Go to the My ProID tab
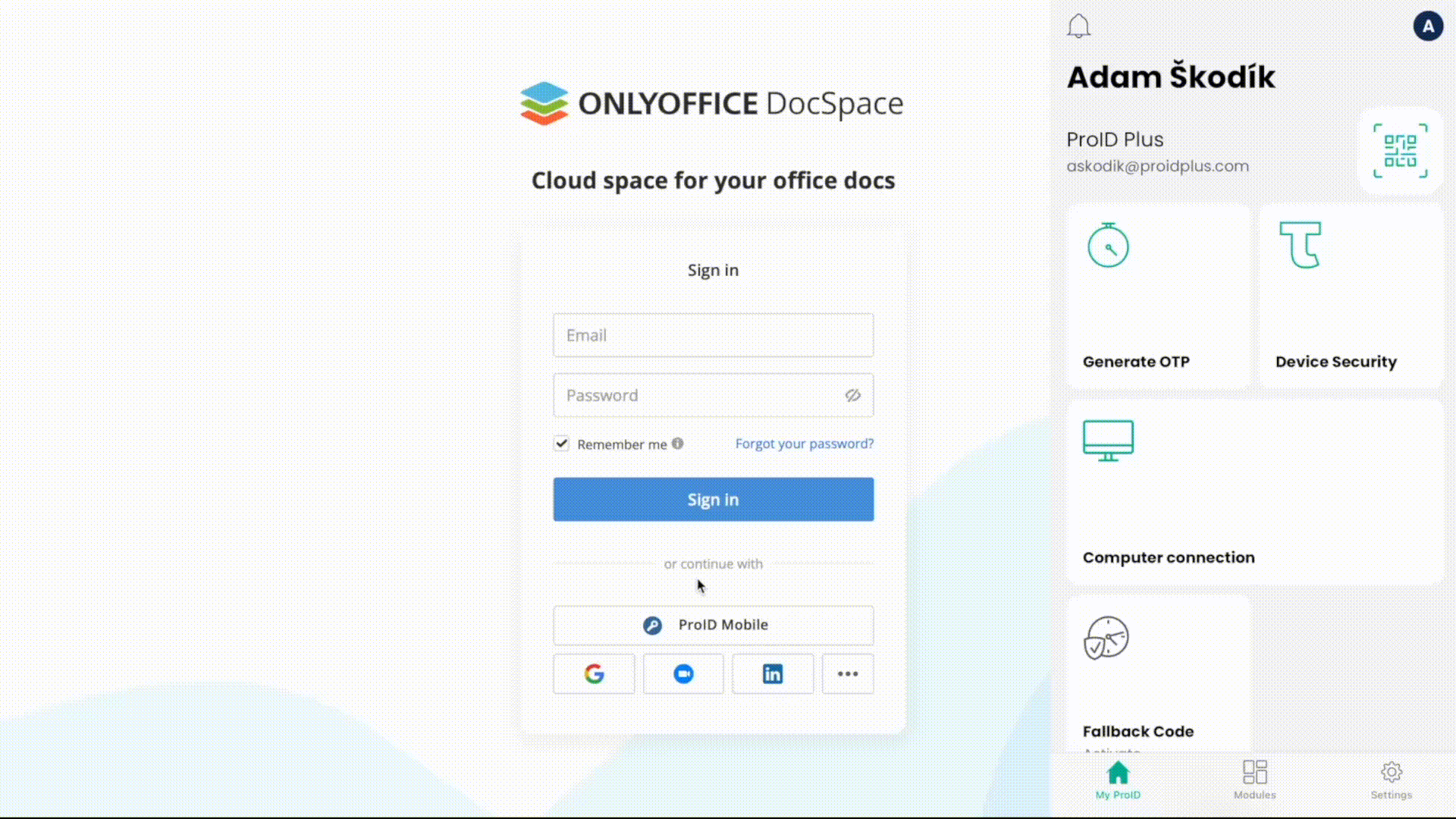This screenshot has height=819, width=1456. (1118, 780)
